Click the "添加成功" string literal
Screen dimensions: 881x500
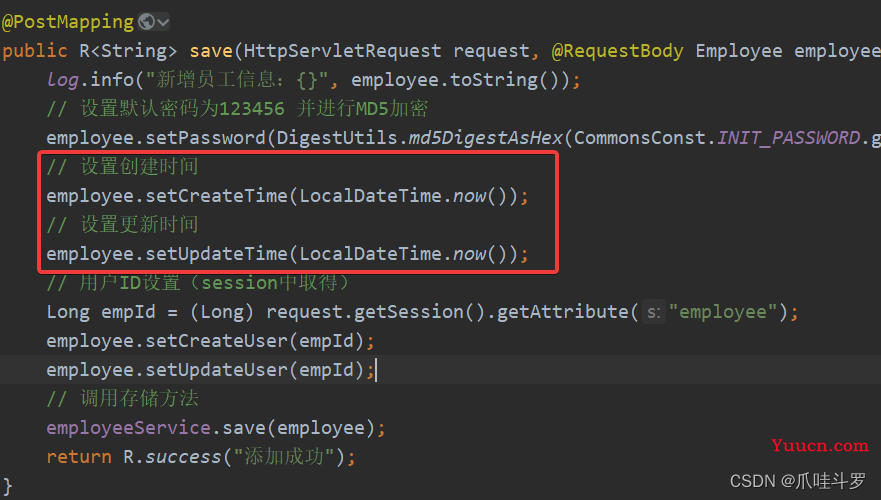pos(289,457)
